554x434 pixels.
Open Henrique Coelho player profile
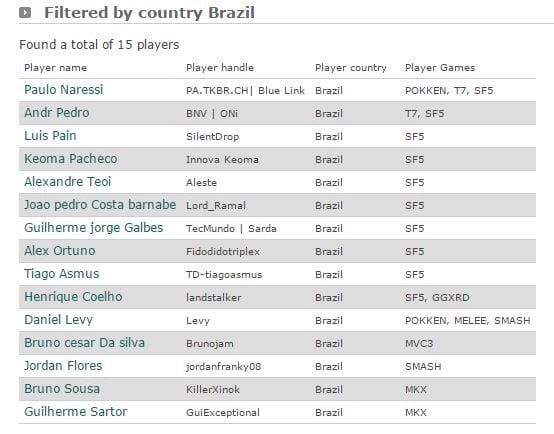coord(73,297)
